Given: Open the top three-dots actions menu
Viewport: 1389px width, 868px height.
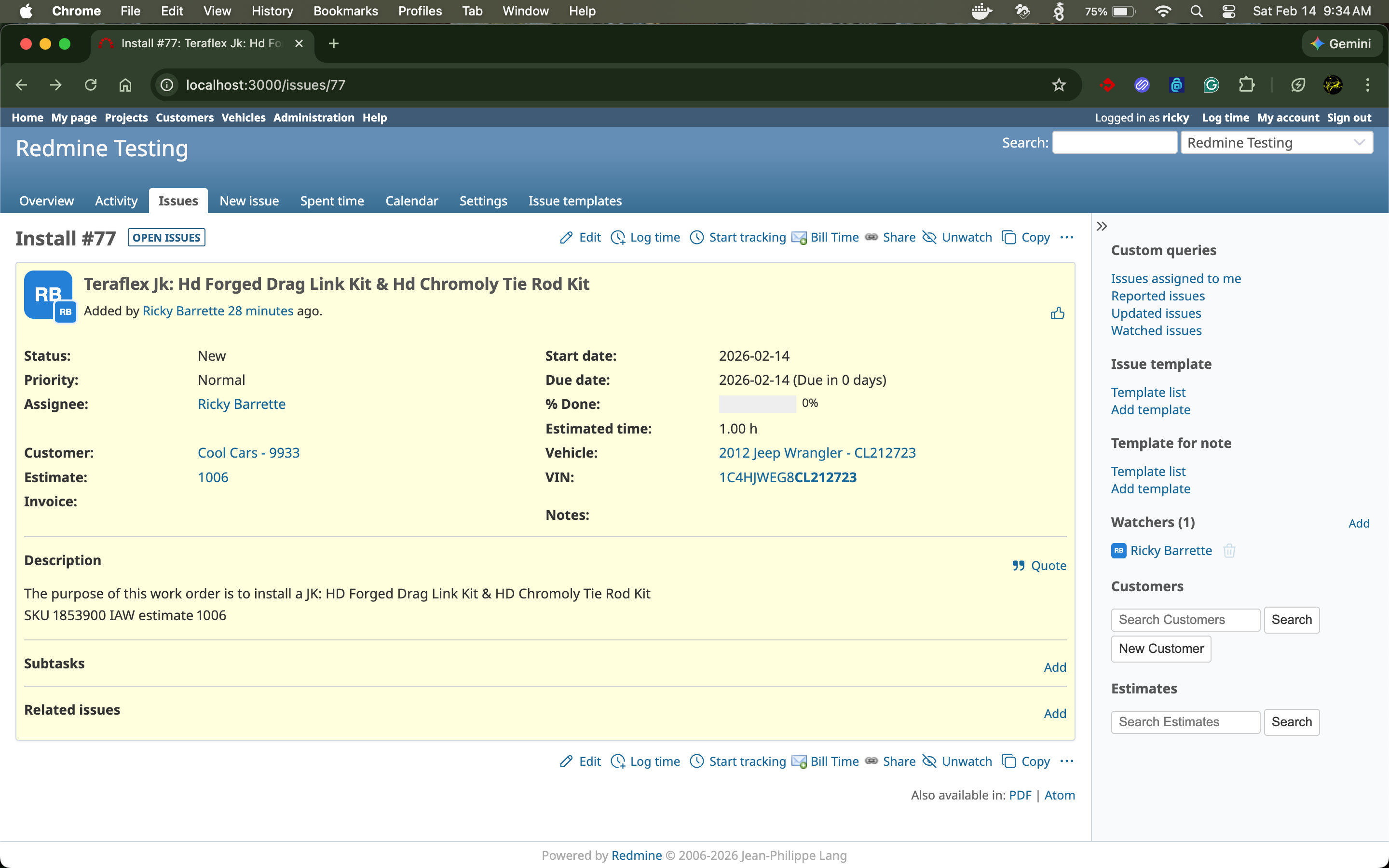Looking at the screenshot, I should 1066,238.
